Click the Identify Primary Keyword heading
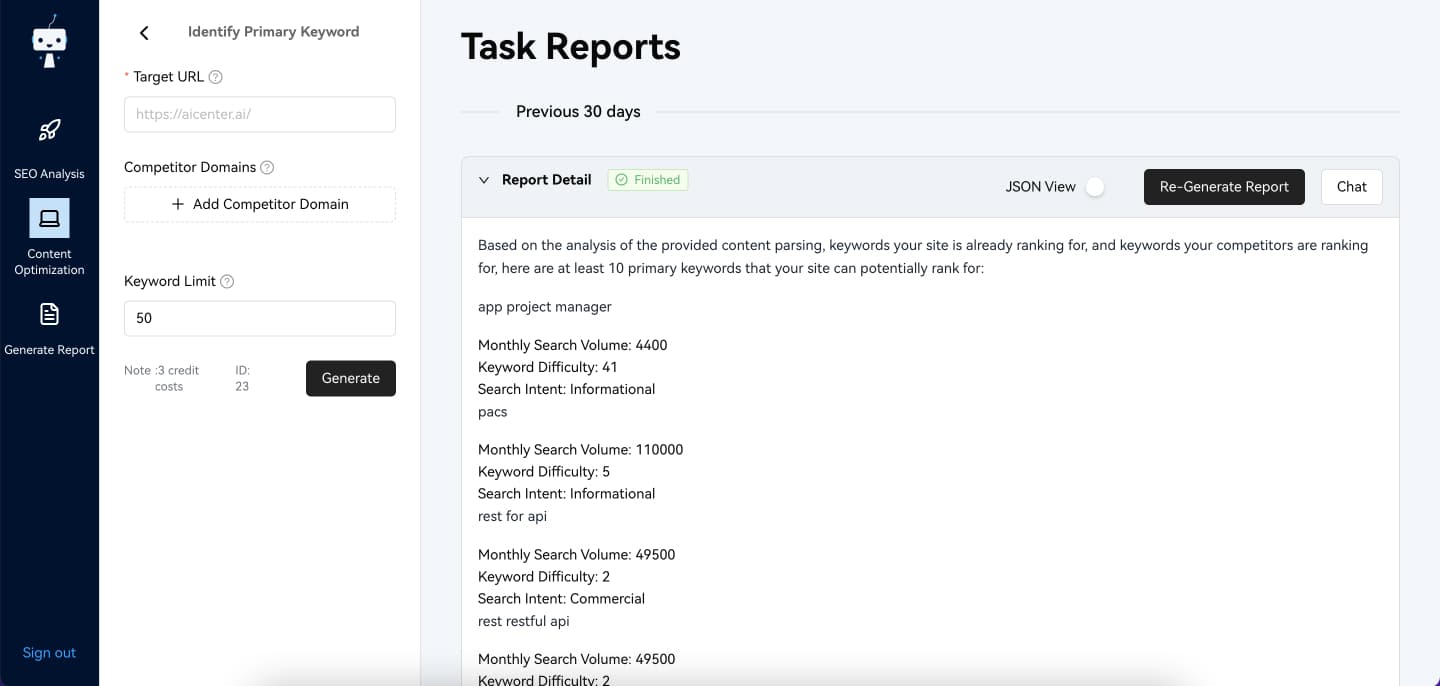 tap(273, 32)
